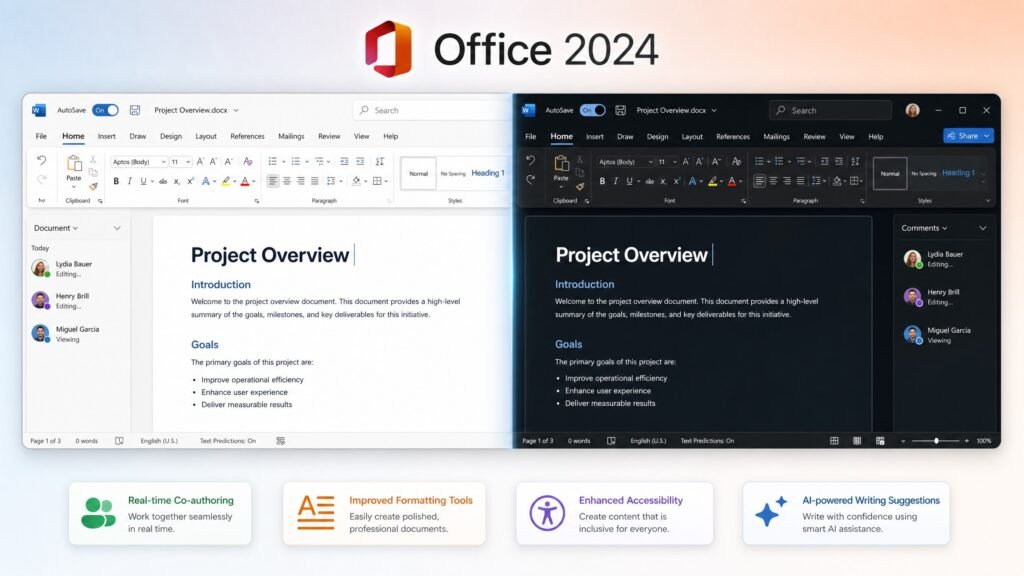The image size is (1024, 576).
Task: Click the zoom slider in the dark status bar
Action: click(x=936, y=441)
